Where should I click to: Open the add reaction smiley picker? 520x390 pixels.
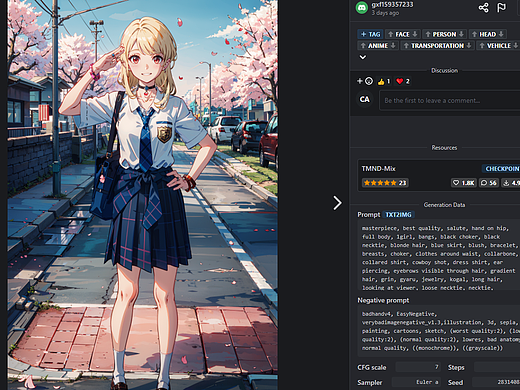click(365, 81)
